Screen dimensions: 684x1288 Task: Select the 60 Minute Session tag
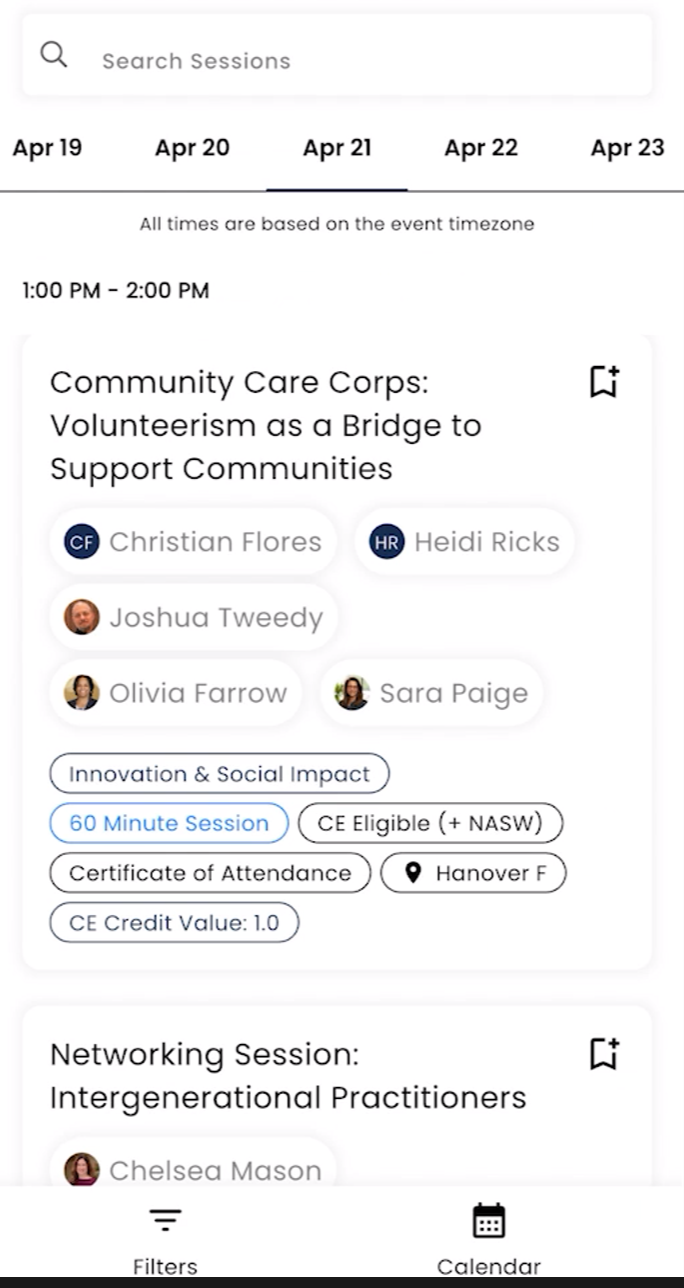169,823
